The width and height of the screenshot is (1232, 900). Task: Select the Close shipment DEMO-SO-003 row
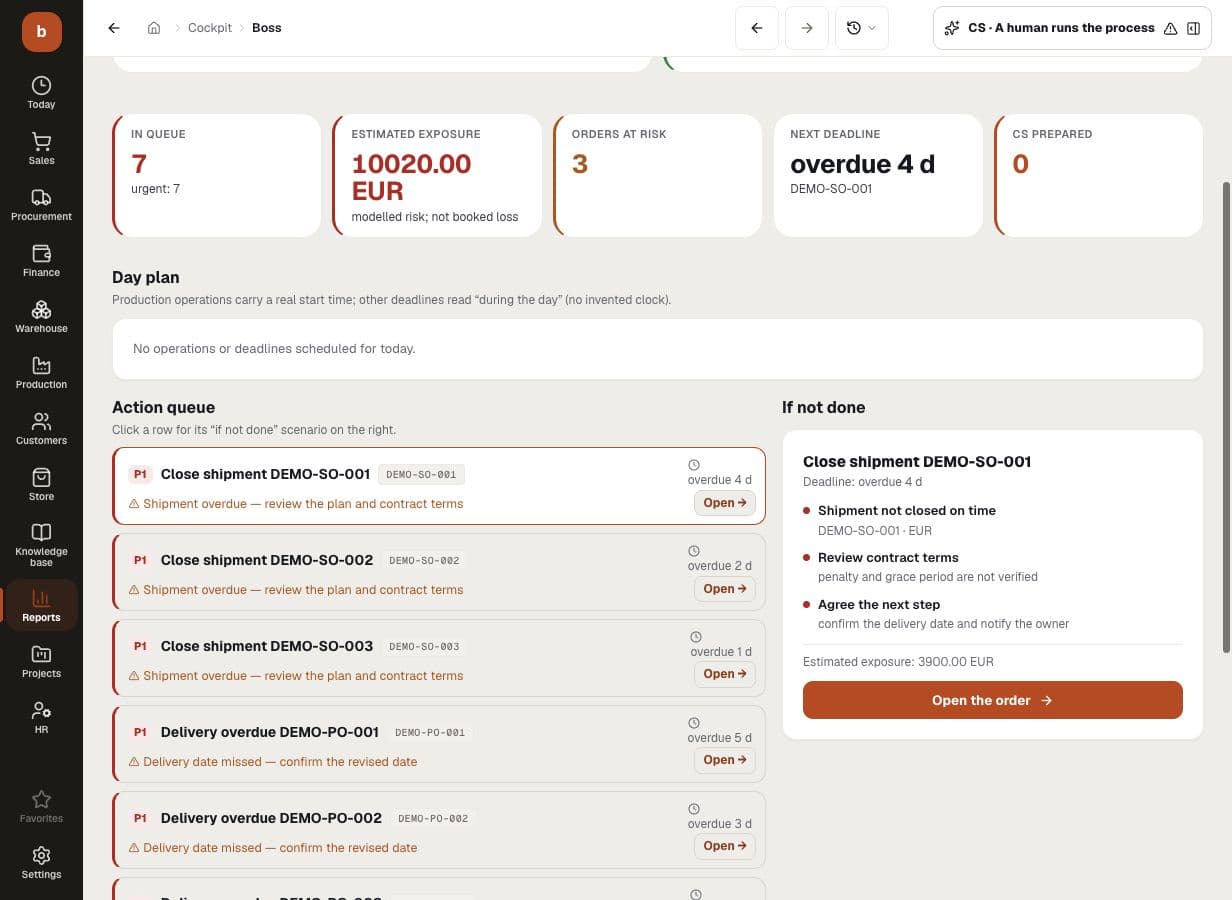pos(439,658)
